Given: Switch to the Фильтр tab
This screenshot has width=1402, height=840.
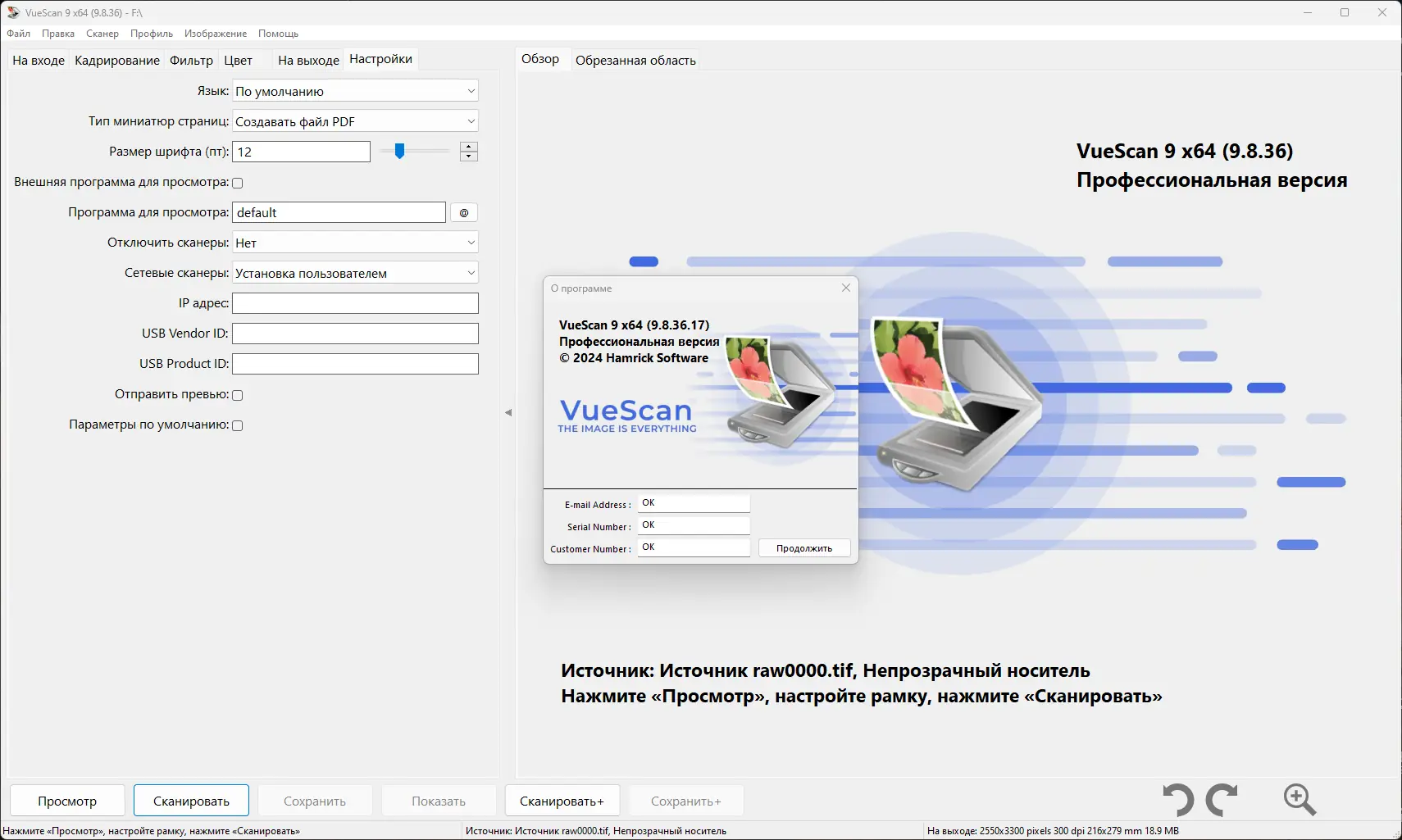Looking at the screenshot, I should click(191, 60).
